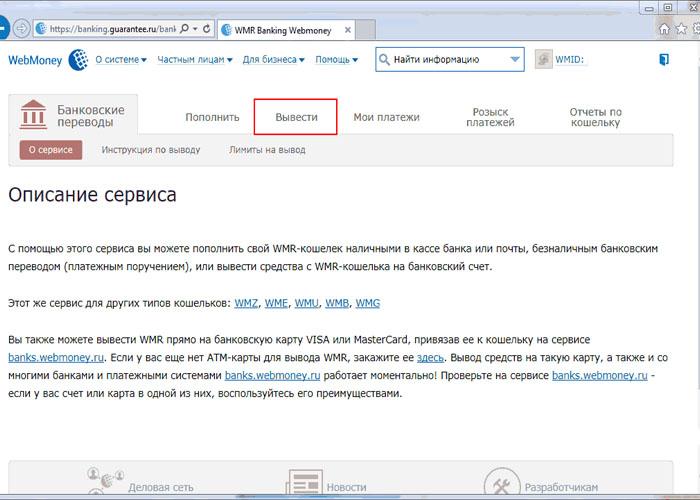Open the Новости footer link
700x500 pixels.
tap(346, 487)
